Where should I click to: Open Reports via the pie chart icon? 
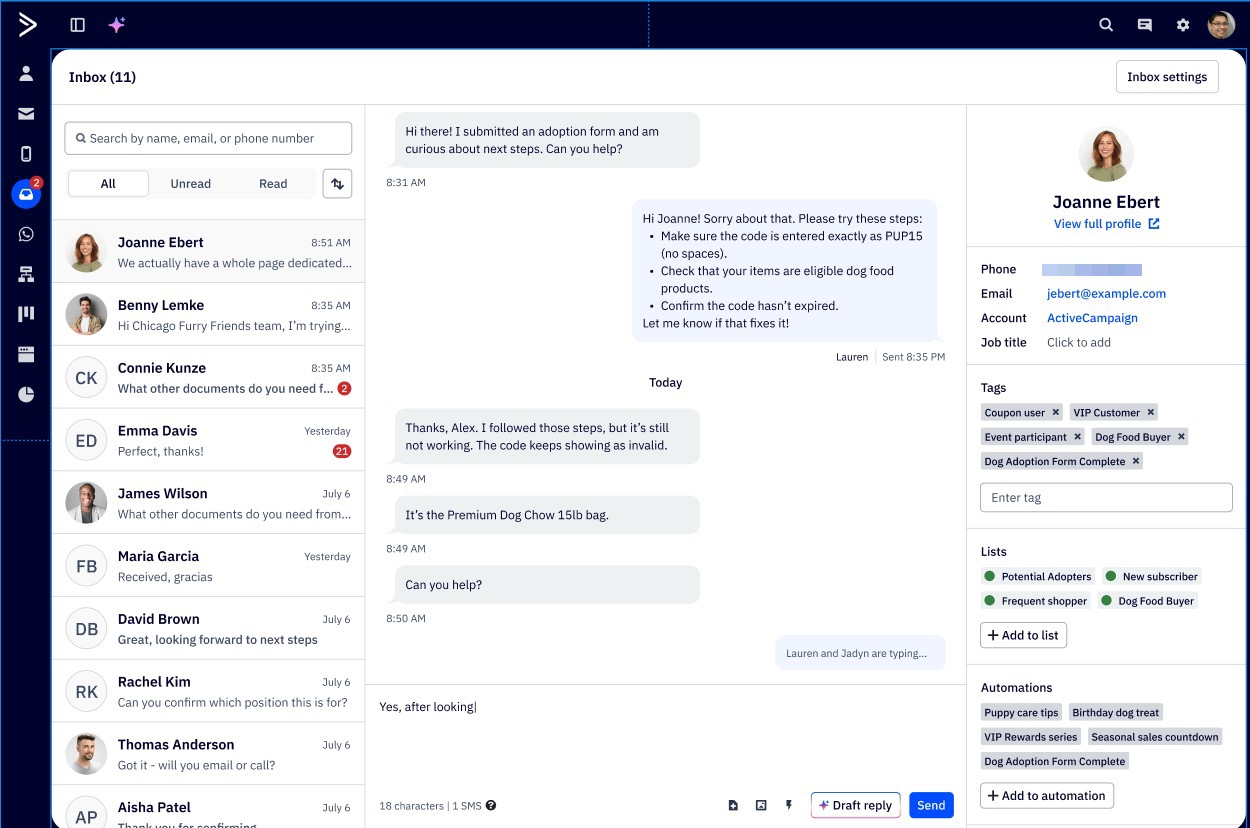tap(26, 394)
